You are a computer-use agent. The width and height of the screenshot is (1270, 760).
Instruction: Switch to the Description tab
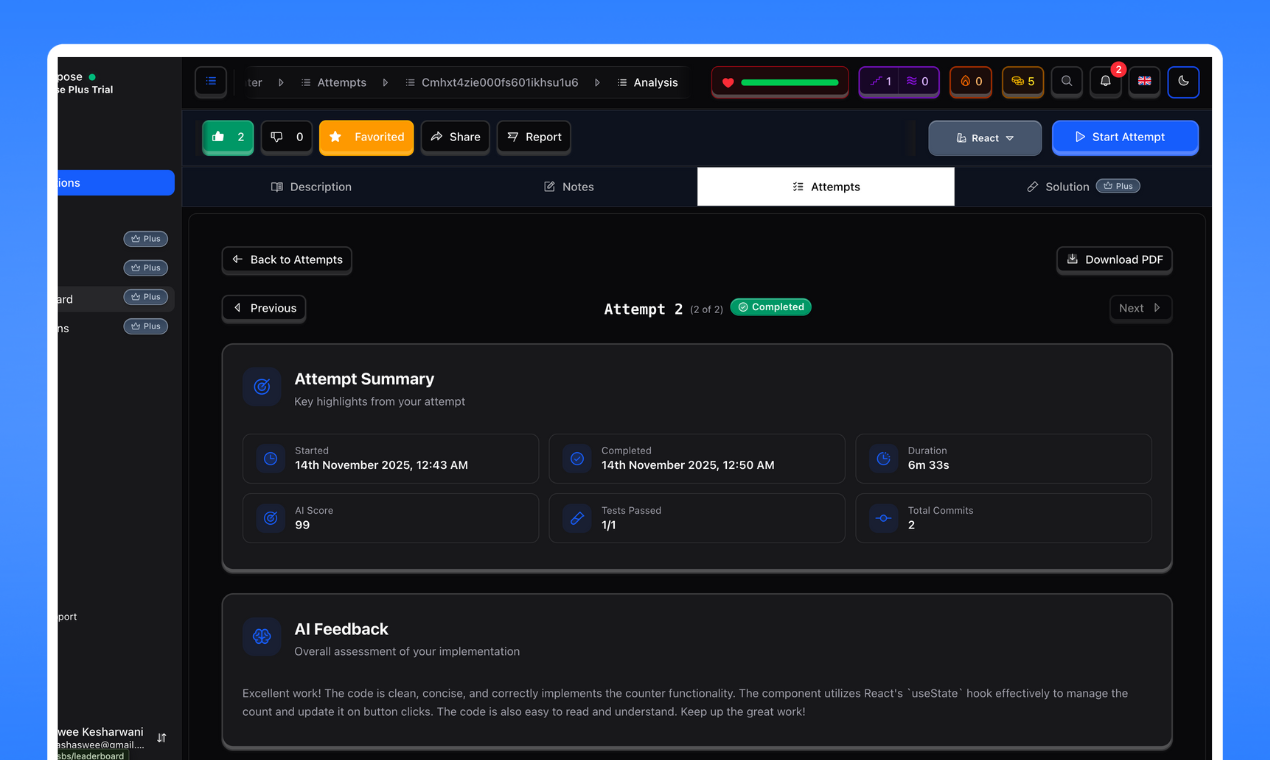click(311, 187)
